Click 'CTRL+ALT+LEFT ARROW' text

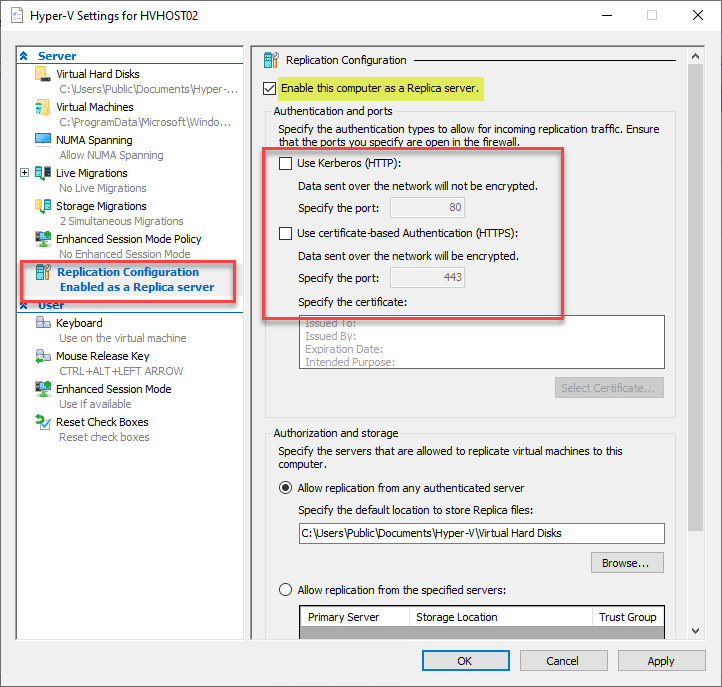pos(121,371)
